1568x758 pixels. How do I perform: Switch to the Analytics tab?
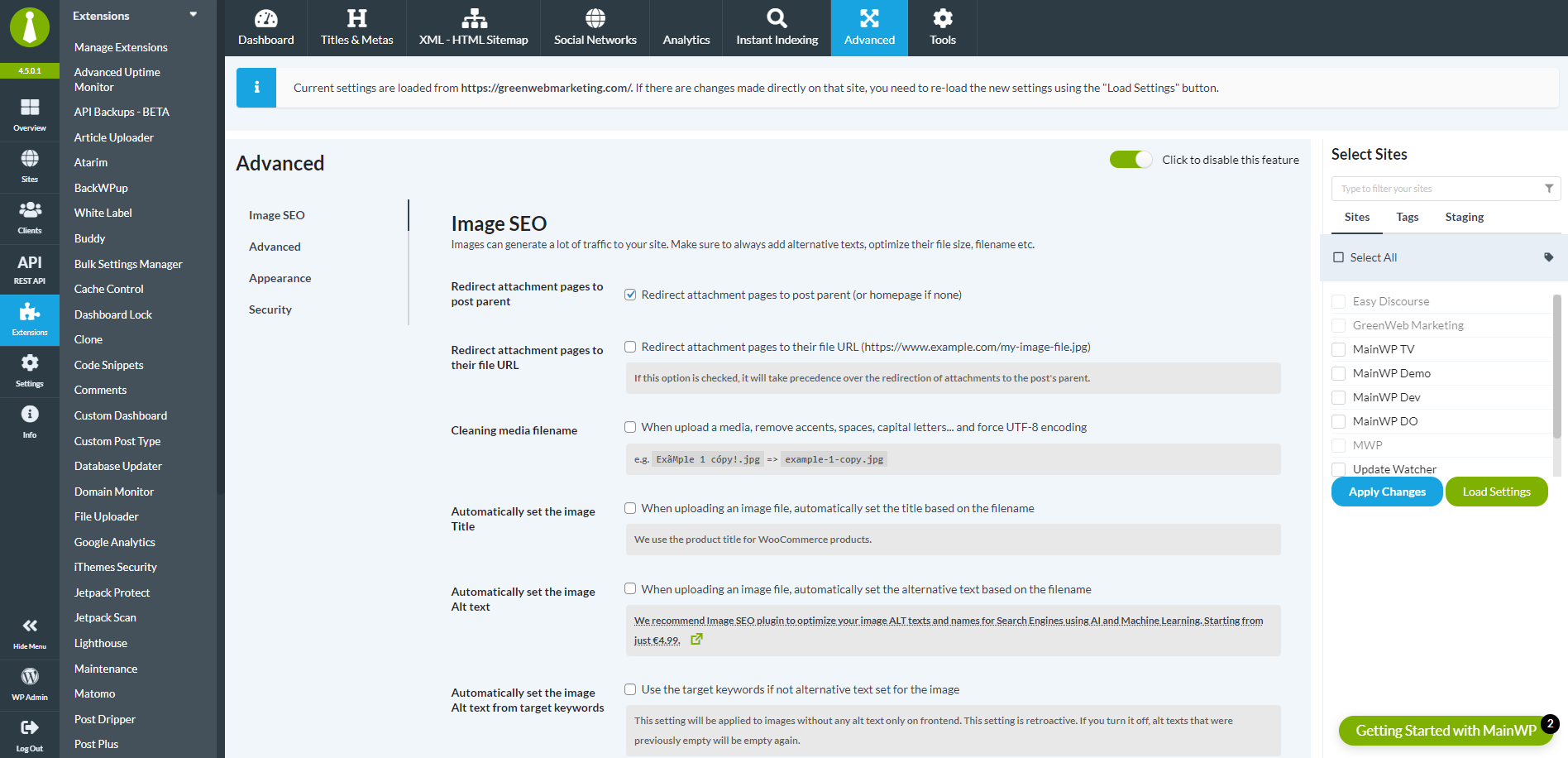(x=686, y=28)
